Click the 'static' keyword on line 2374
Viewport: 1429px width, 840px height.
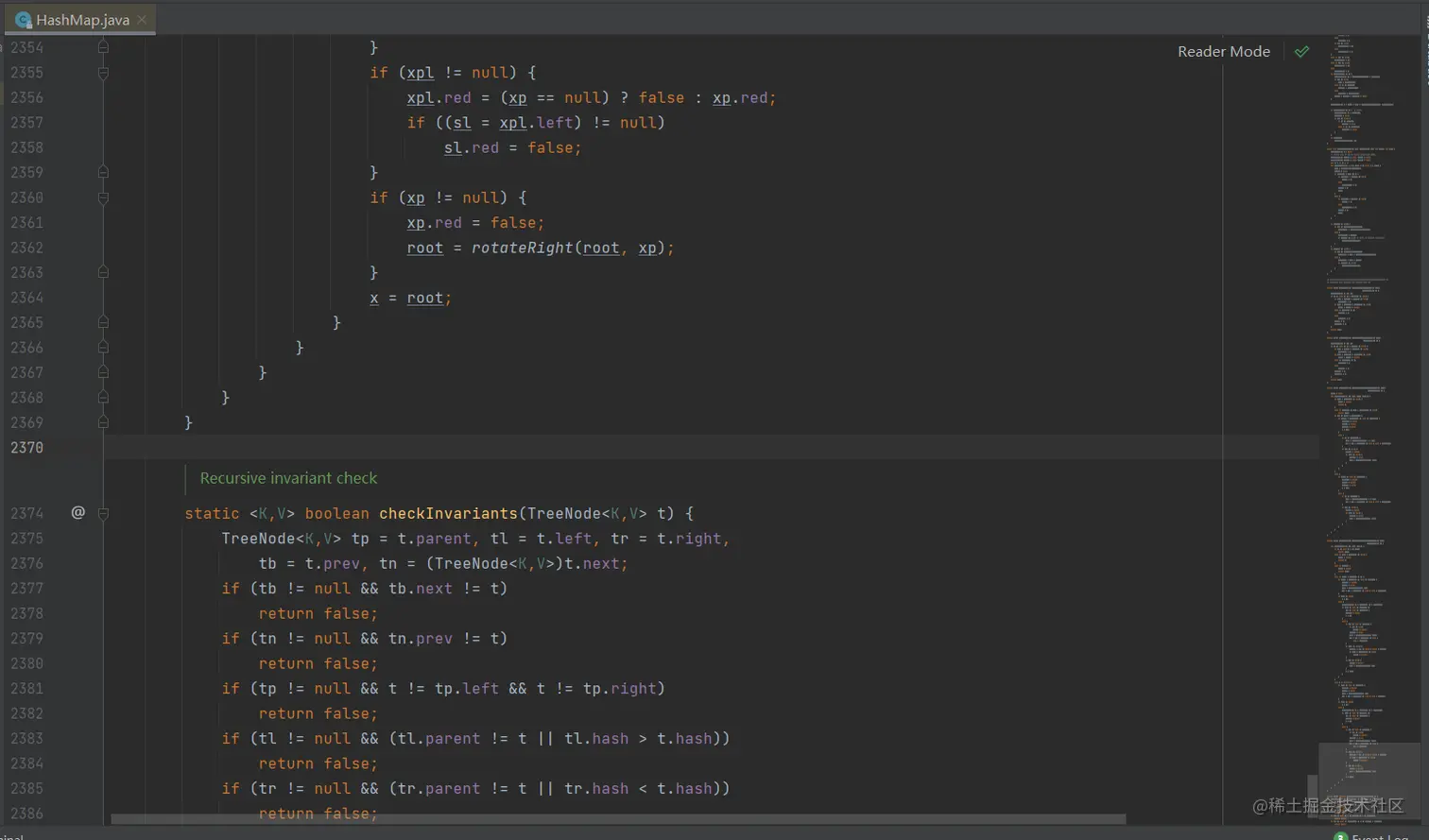[x=213, y=513]
